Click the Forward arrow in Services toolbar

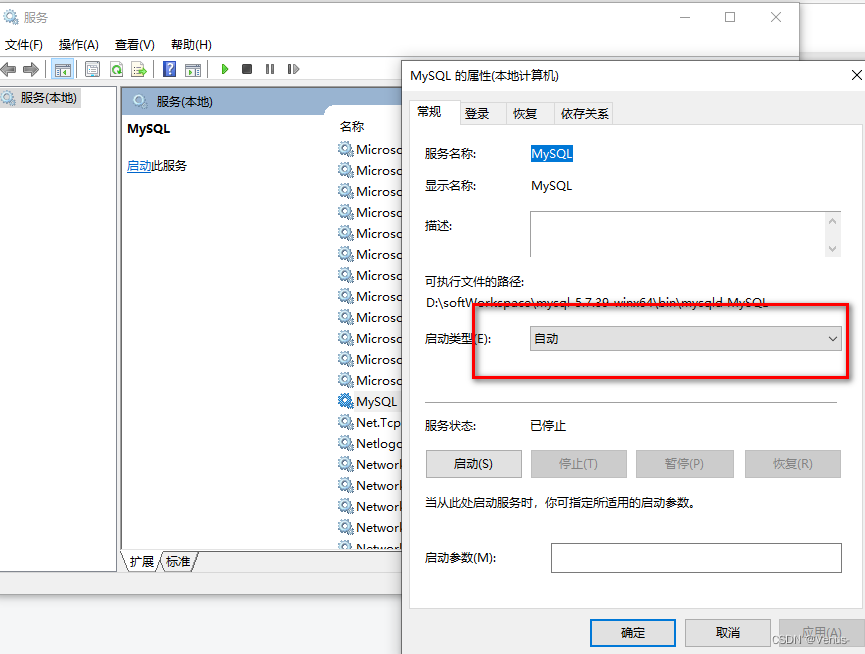(31, 69)
